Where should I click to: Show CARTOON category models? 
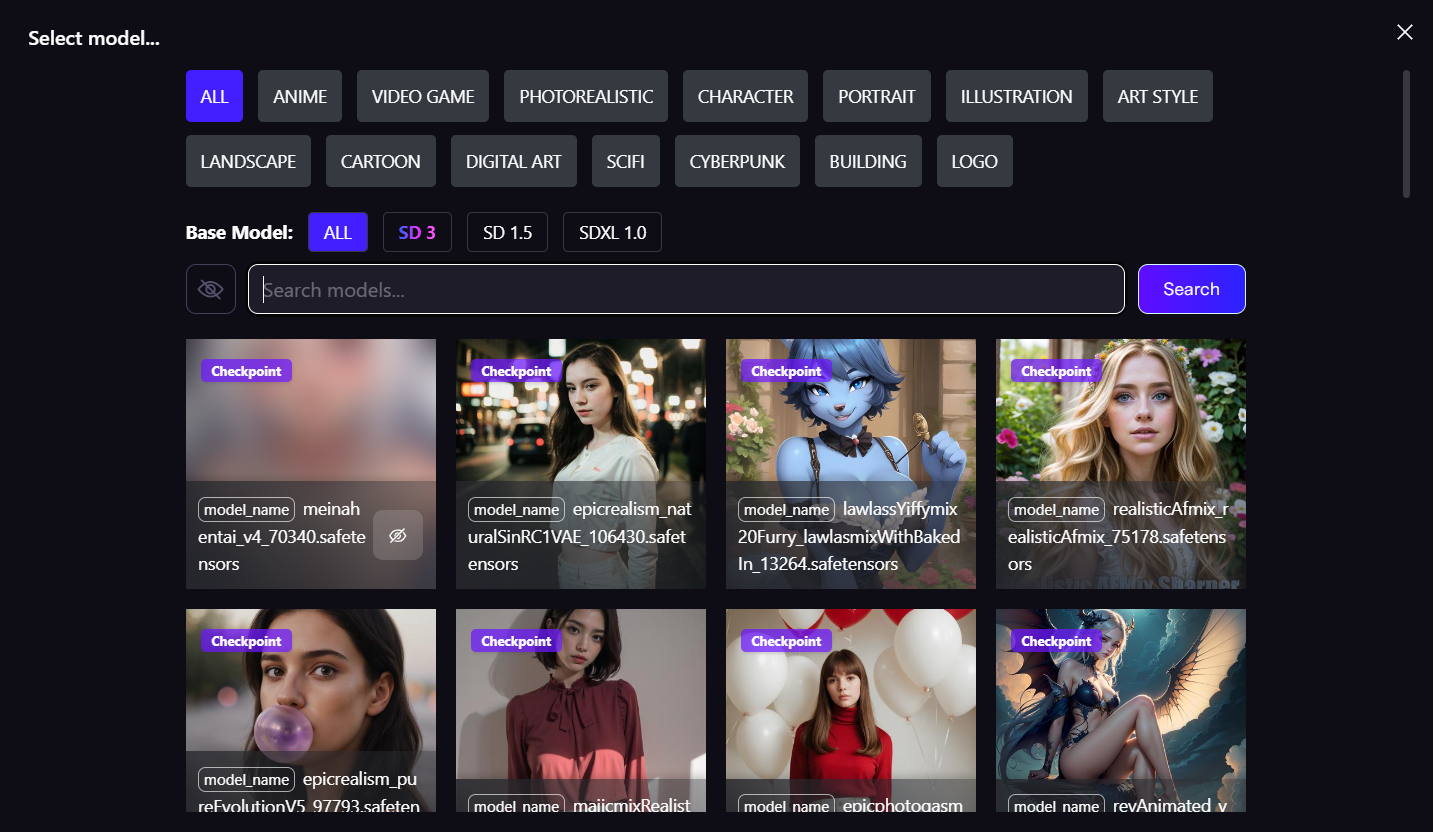pos(381,161)
